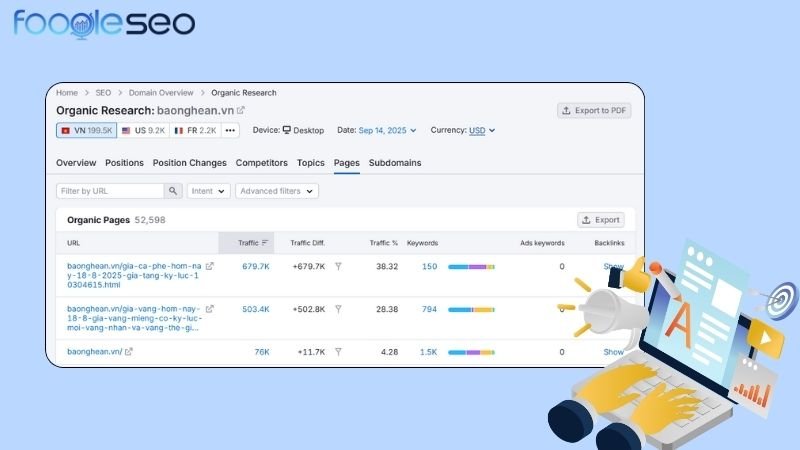Switch to the Competitors tab
The image size is (800, 450).
click(261, 163)
